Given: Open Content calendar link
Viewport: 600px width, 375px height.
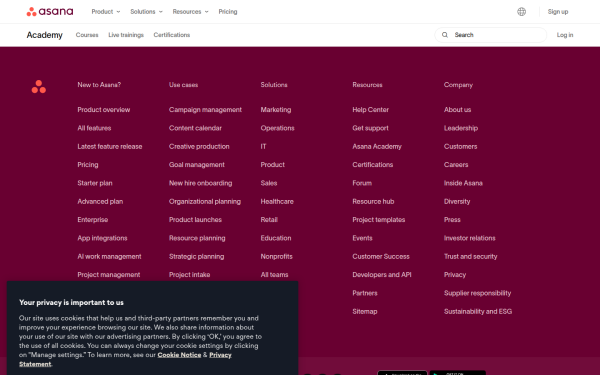Looking at the screenshot, I should coord(195,128).
